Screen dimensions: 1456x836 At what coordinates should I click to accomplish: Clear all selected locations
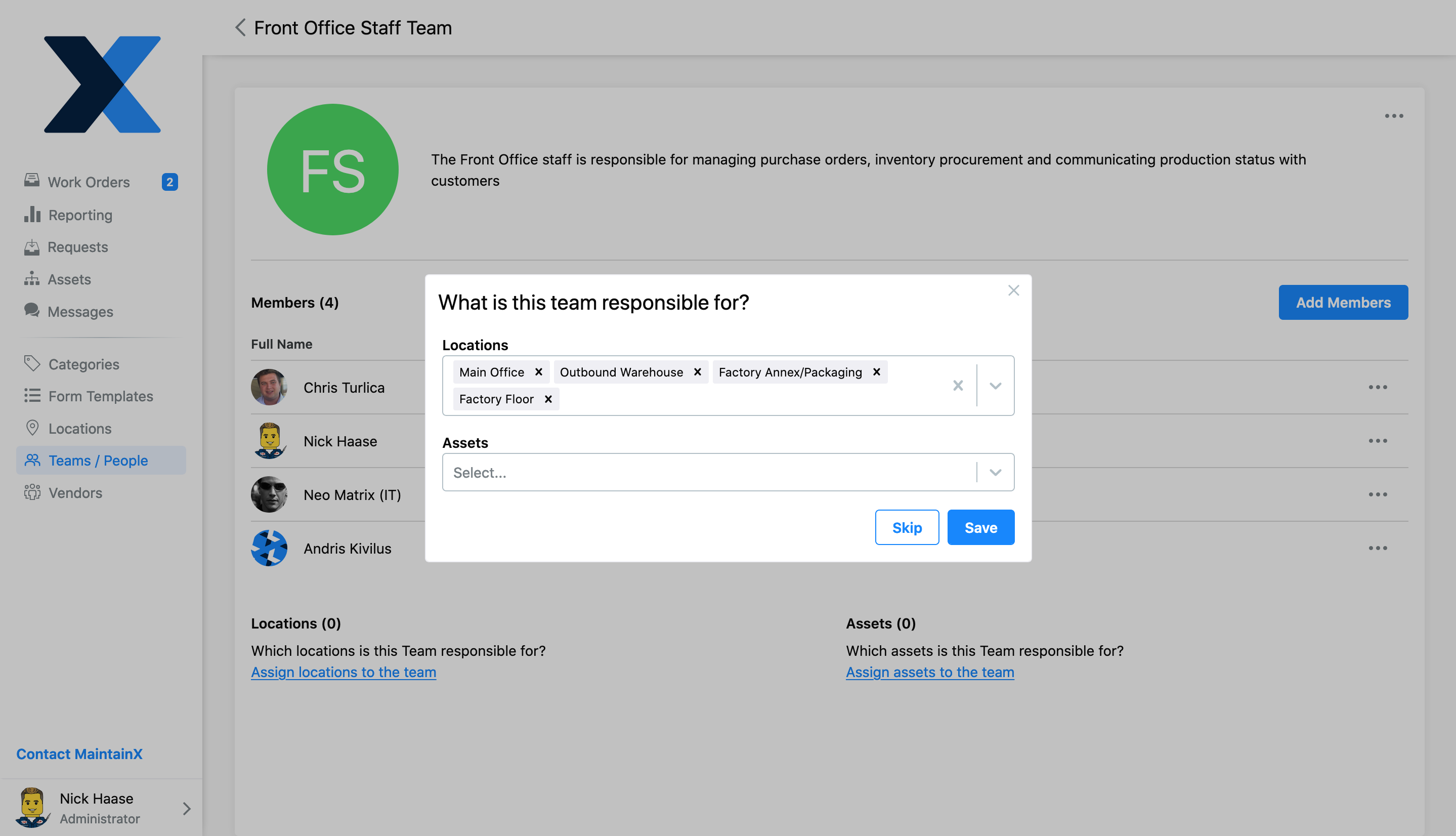958,385
